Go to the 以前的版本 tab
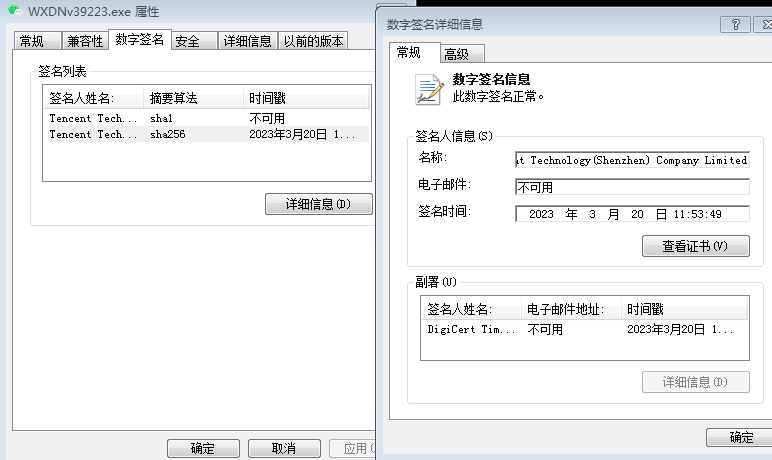 (x=314, y=41)
